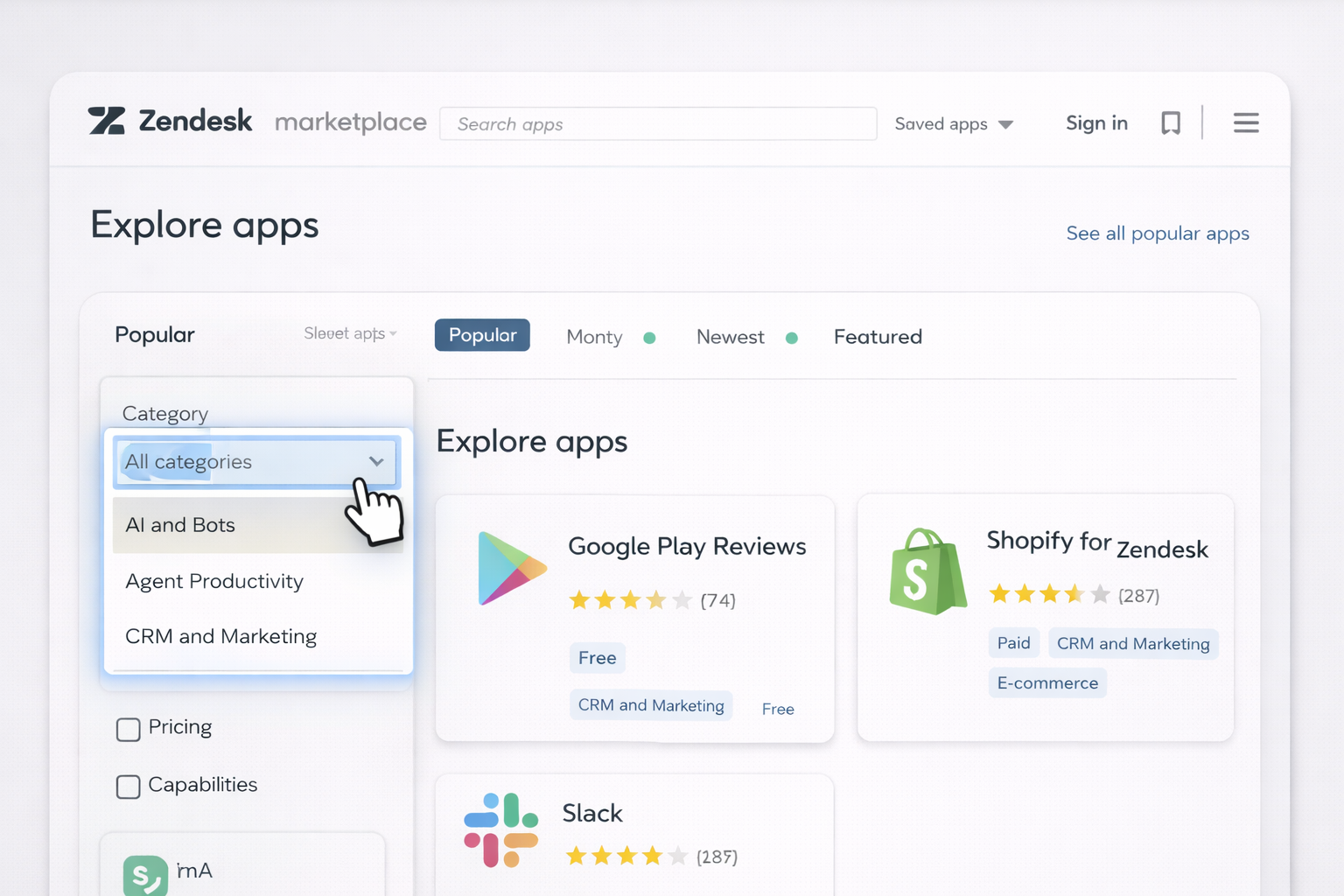Viewport: 1344px width, 896px height.
Task: Open the hamburger menu icon
Action: pos(1246,122)
